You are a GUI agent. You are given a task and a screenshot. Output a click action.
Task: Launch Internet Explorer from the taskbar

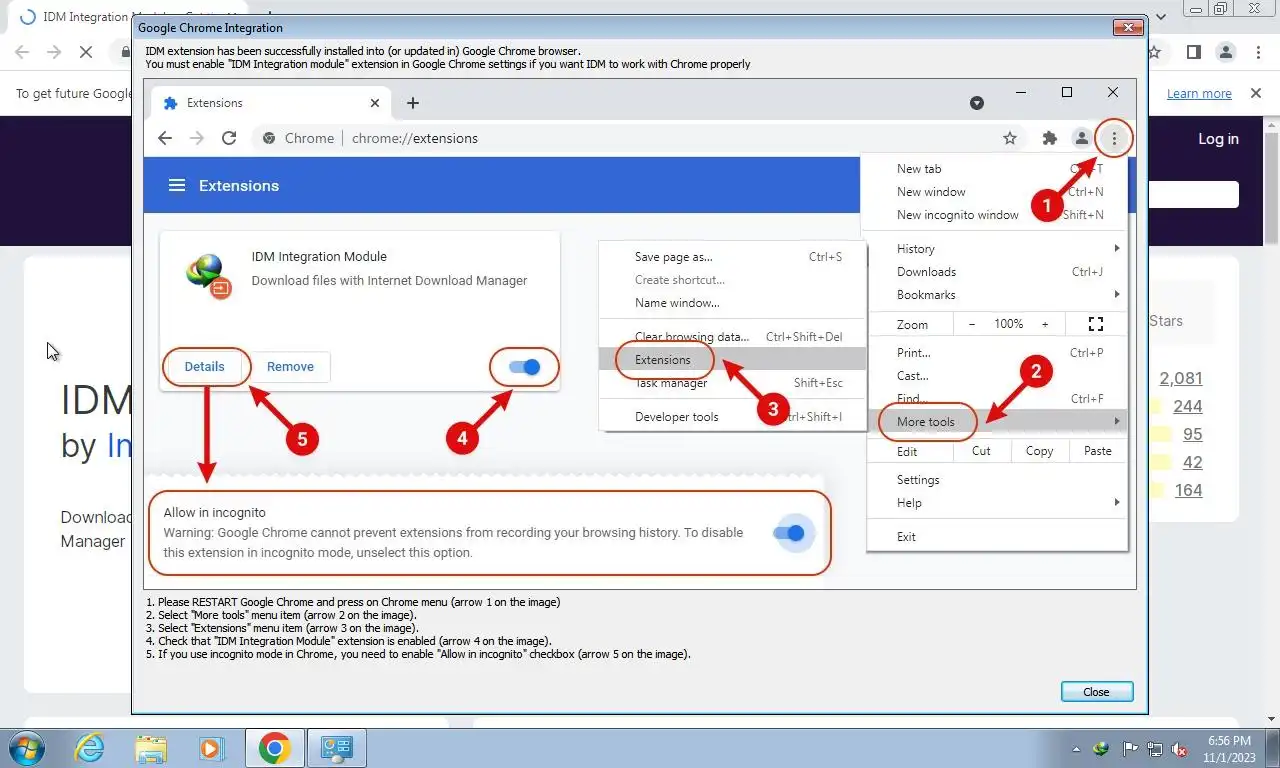click(90, 748)
